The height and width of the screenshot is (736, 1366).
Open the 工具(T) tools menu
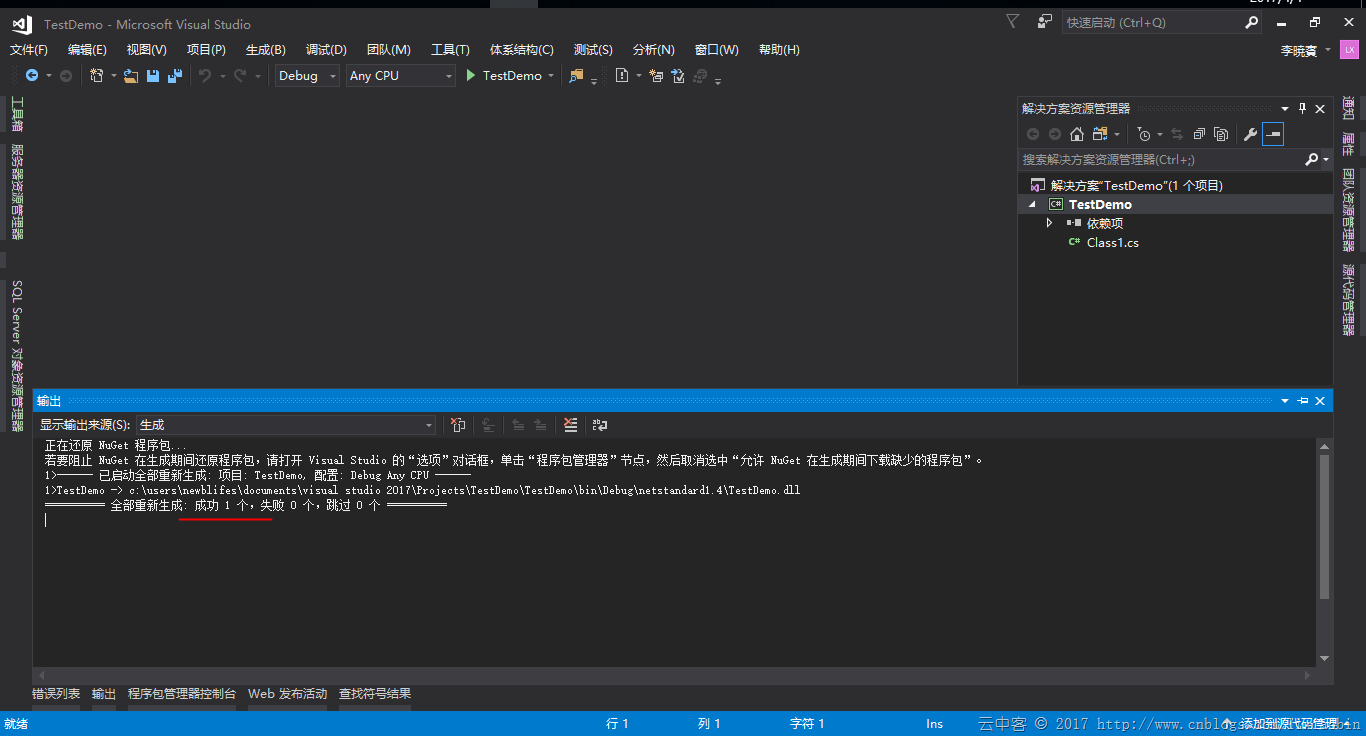click(450, 50)
